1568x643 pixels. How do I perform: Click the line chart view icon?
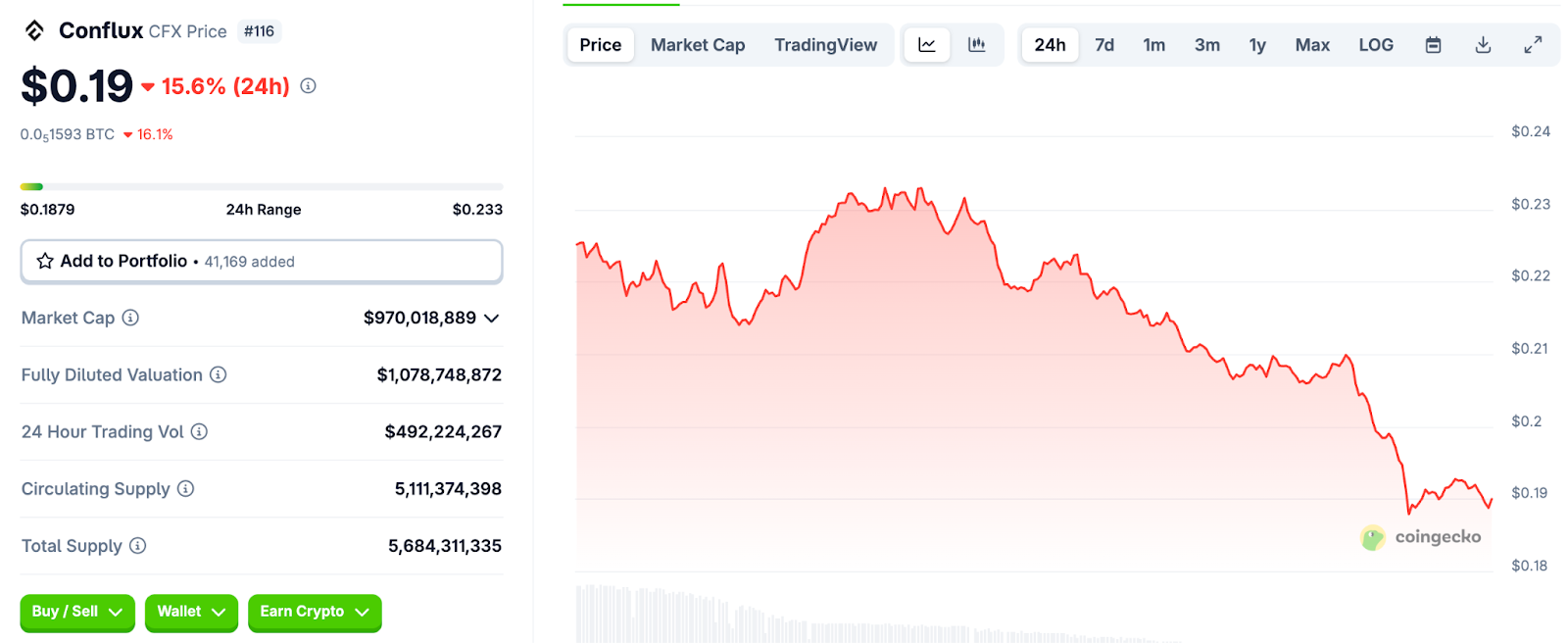[926, 45]
